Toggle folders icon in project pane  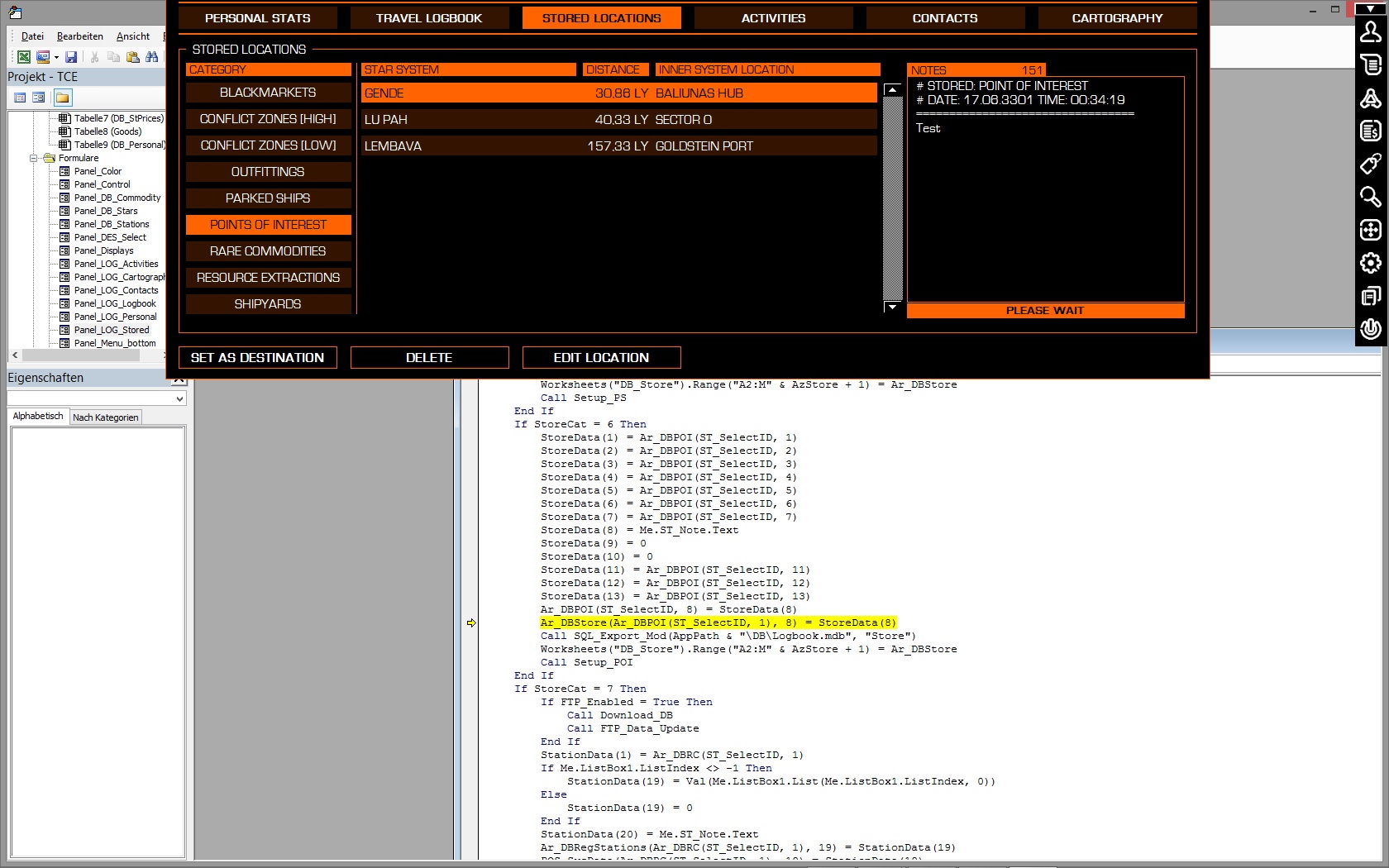point(63,98)
